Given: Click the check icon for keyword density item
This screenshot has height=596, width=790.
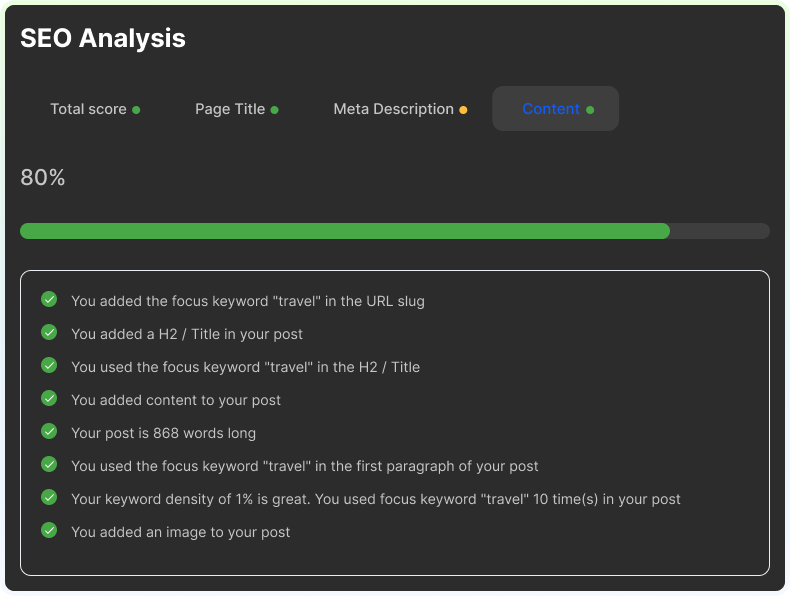Looking at the screenshot, I should click(x=49, y=498).
